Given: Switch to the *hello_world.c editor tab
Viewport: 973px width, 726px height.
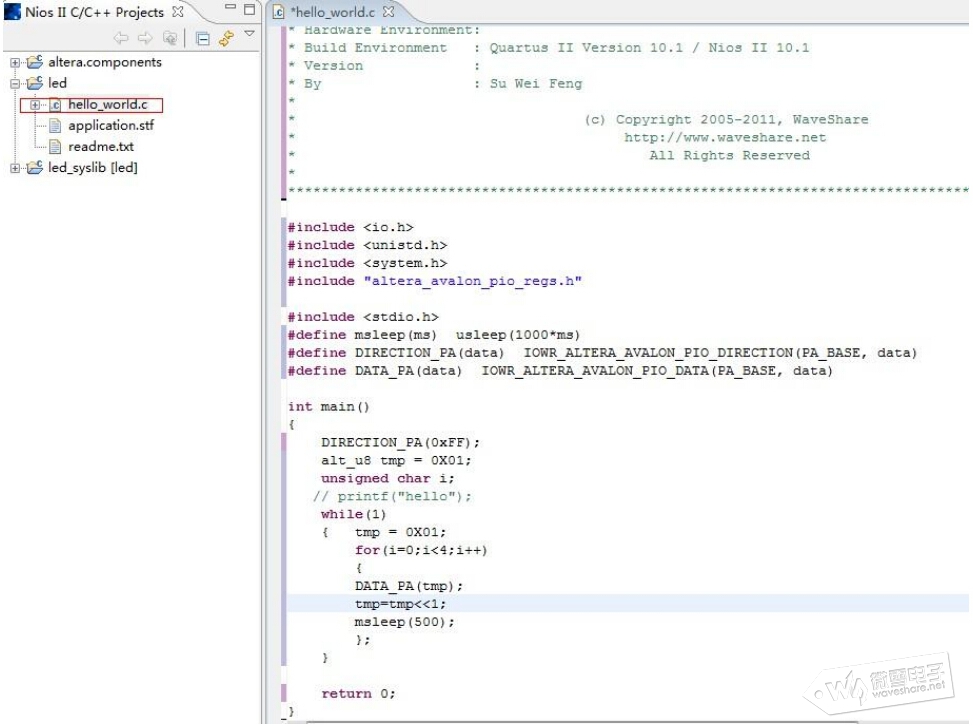Looking at the screenshot, I should (334, 12).
